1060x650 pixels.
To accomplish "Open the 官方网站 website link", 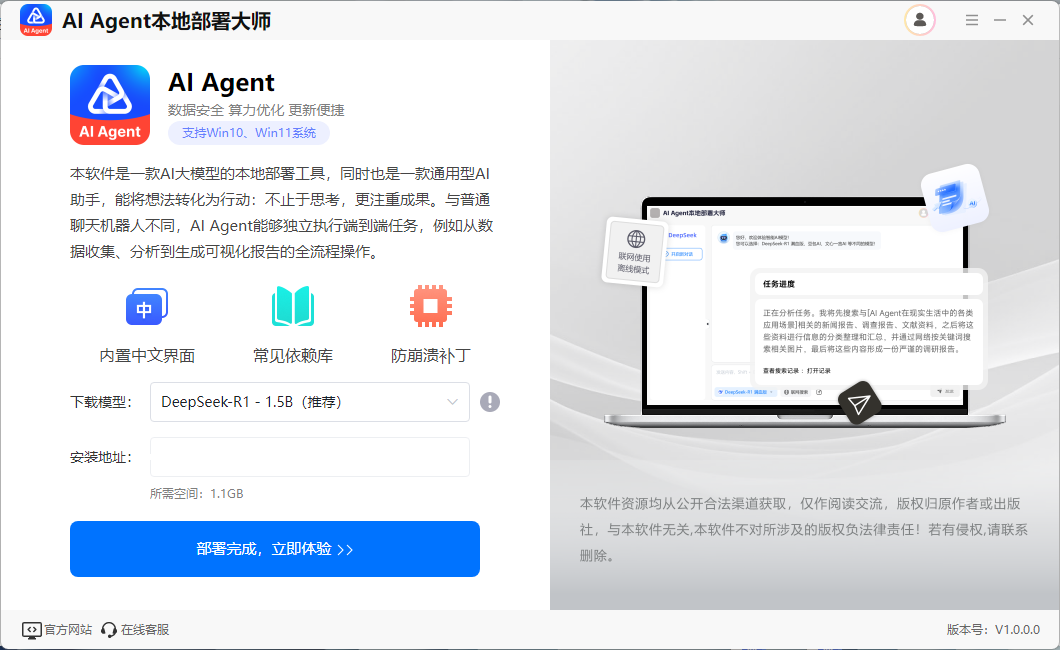I will [x=55, y=629].
